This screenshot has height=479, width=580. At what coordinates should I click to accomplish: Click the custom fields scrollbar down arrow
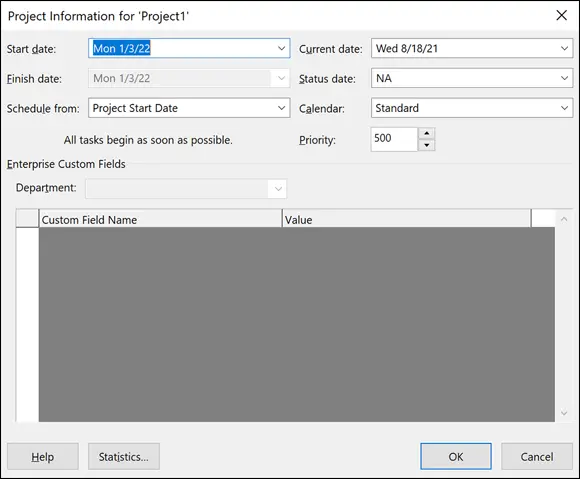point(564,413)
